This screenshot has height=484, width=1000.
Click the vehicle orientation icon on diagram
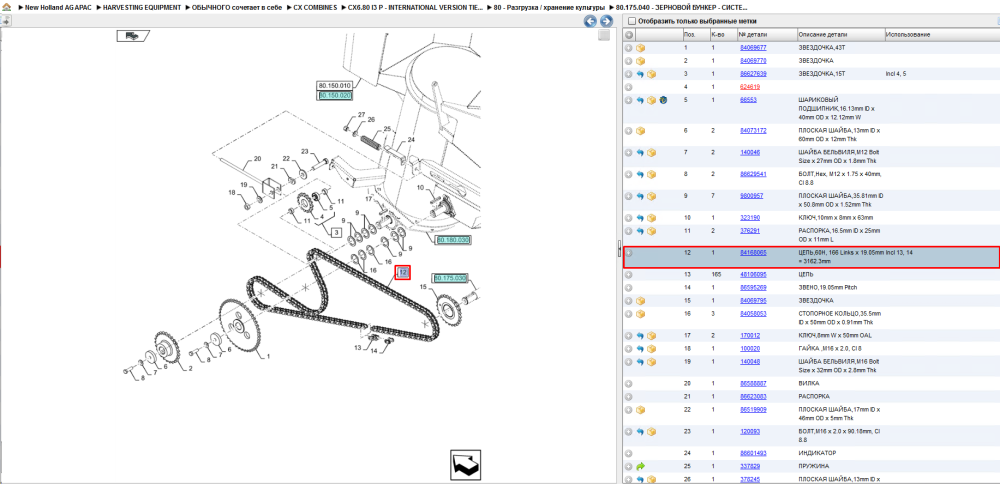pyautogui.click(x=133, y=36)
